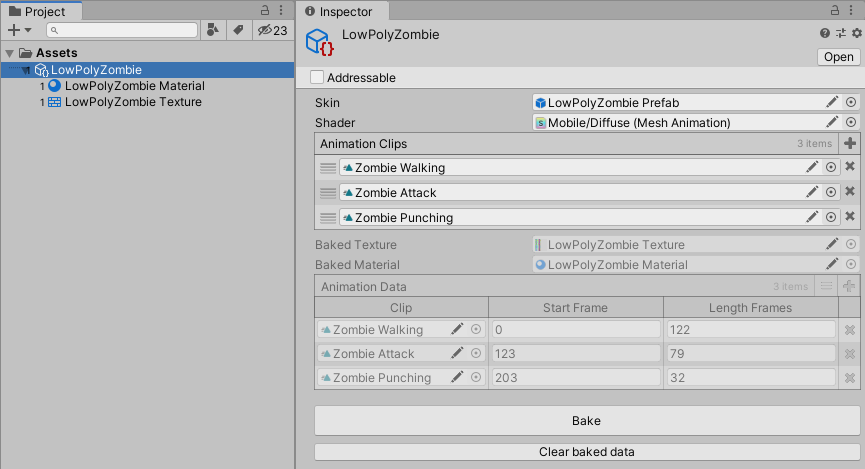Viewport: 865px width, 469px height.
Task: Select LowPolyZombie Material in Project
Action: point(135,86)
